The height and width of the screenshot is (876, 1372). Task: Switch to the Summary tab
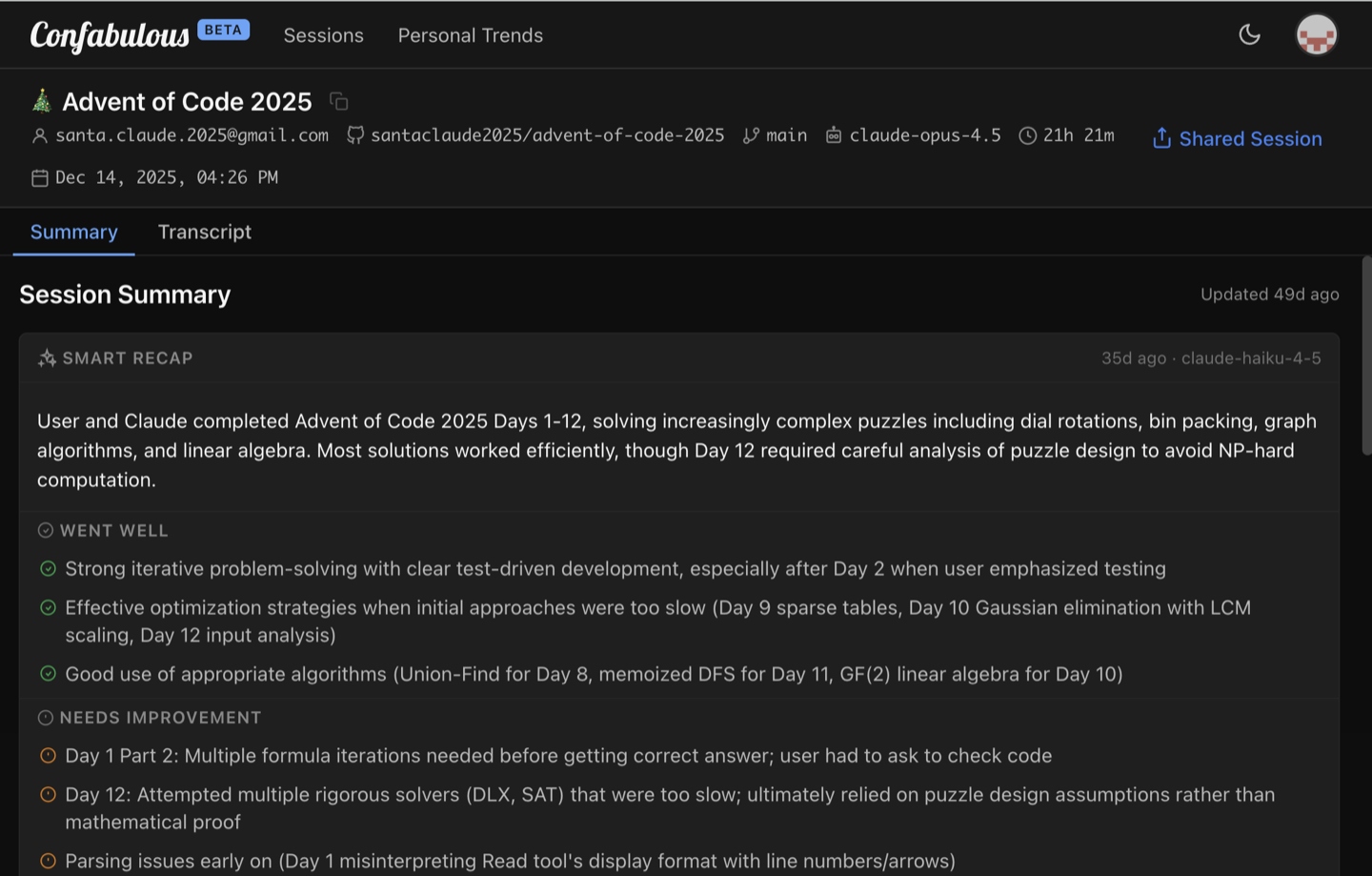pos(74,232)
